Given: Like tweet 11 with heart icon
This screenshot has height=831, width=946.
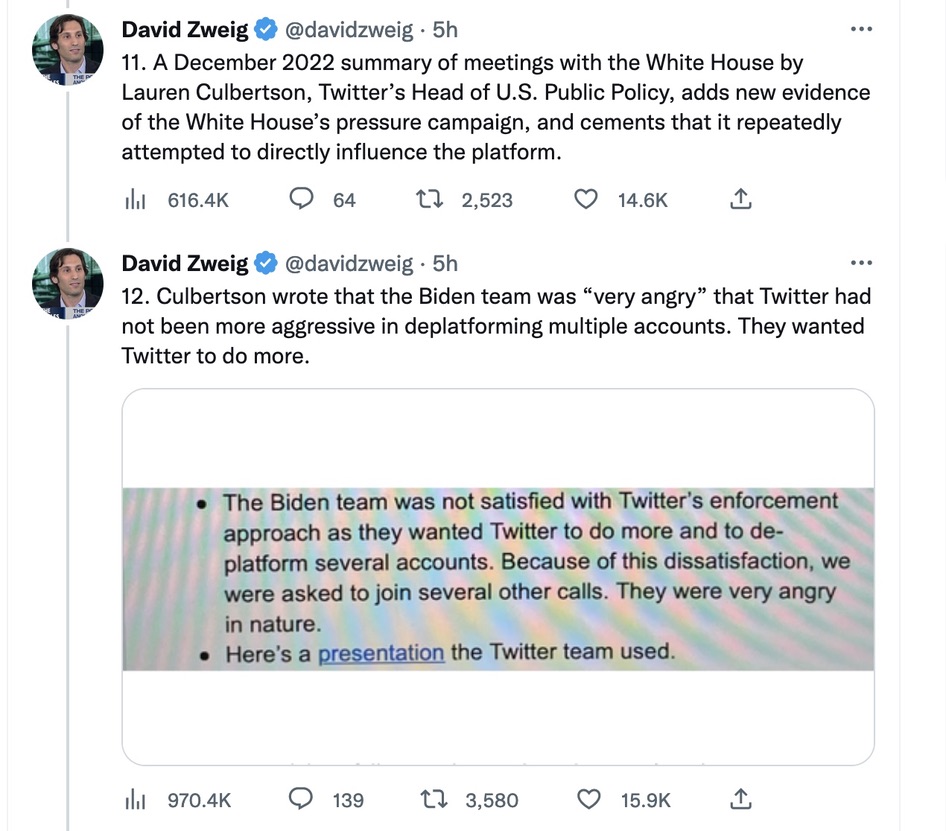Looking at the screenshot, I should [588, 200].
